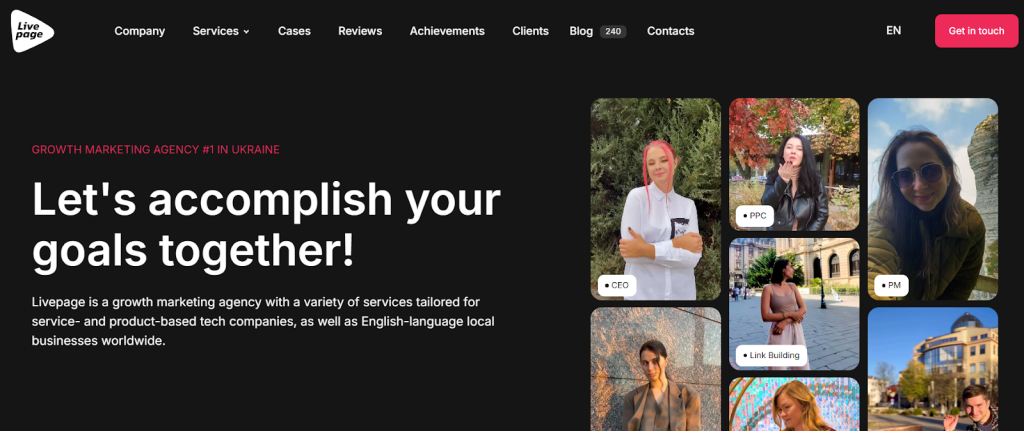The image size is (1024, 431).
Task: Click the 240 blog count badge
Action: [x=613, y=31]
